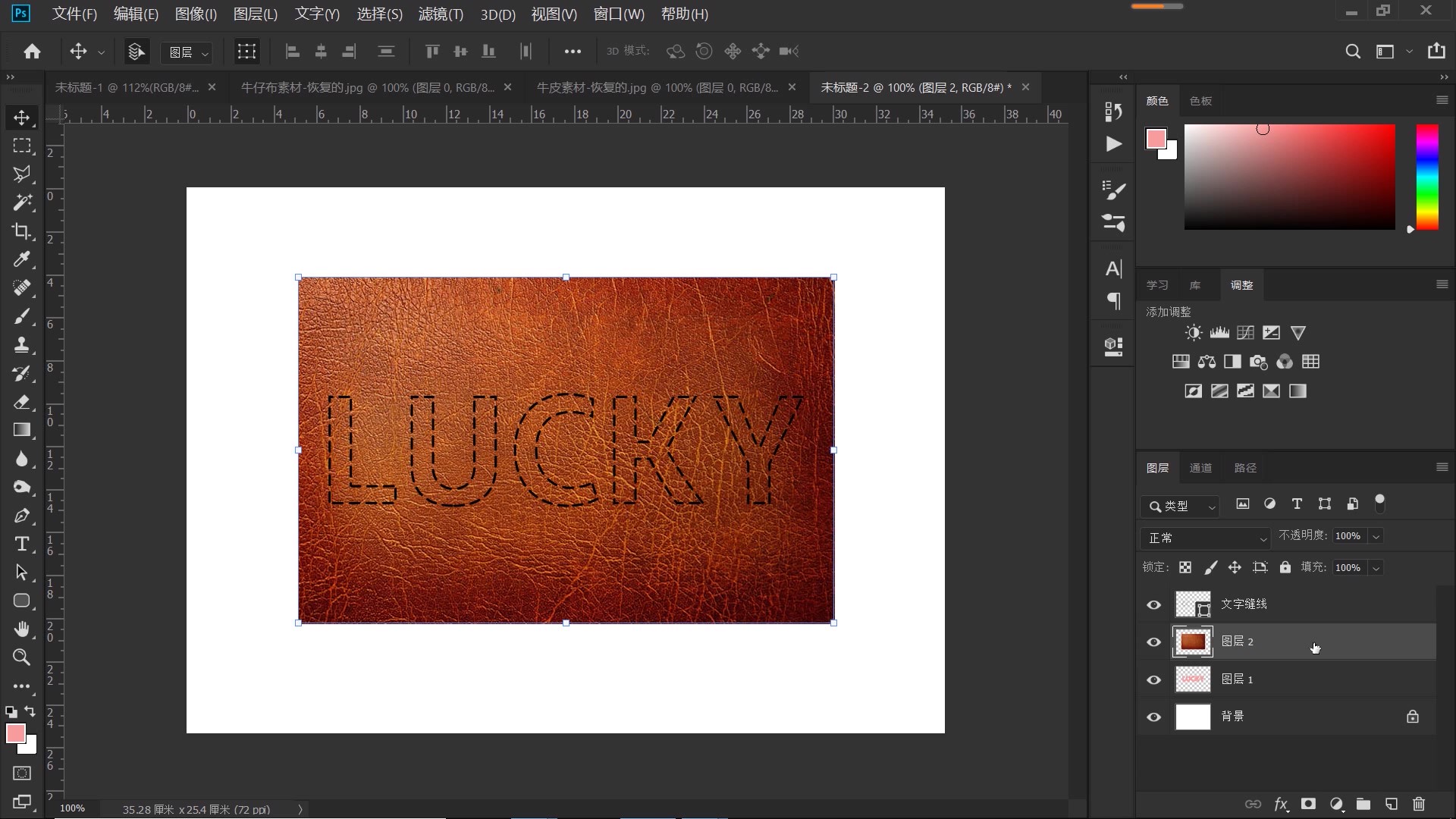The image size is (1456, 819).
Task: Select the Zoom tool in toolbar
Action: 21,657
